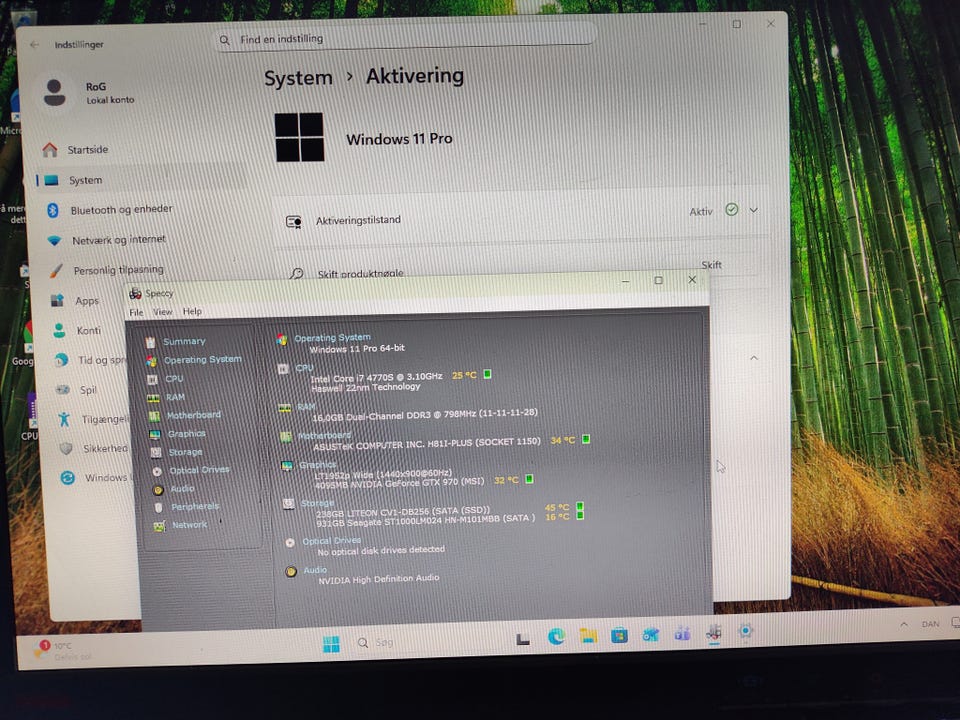Select Graphics in Speccy sidebar
The width and height of the screenshot is (960, 720).
[187, 433]
